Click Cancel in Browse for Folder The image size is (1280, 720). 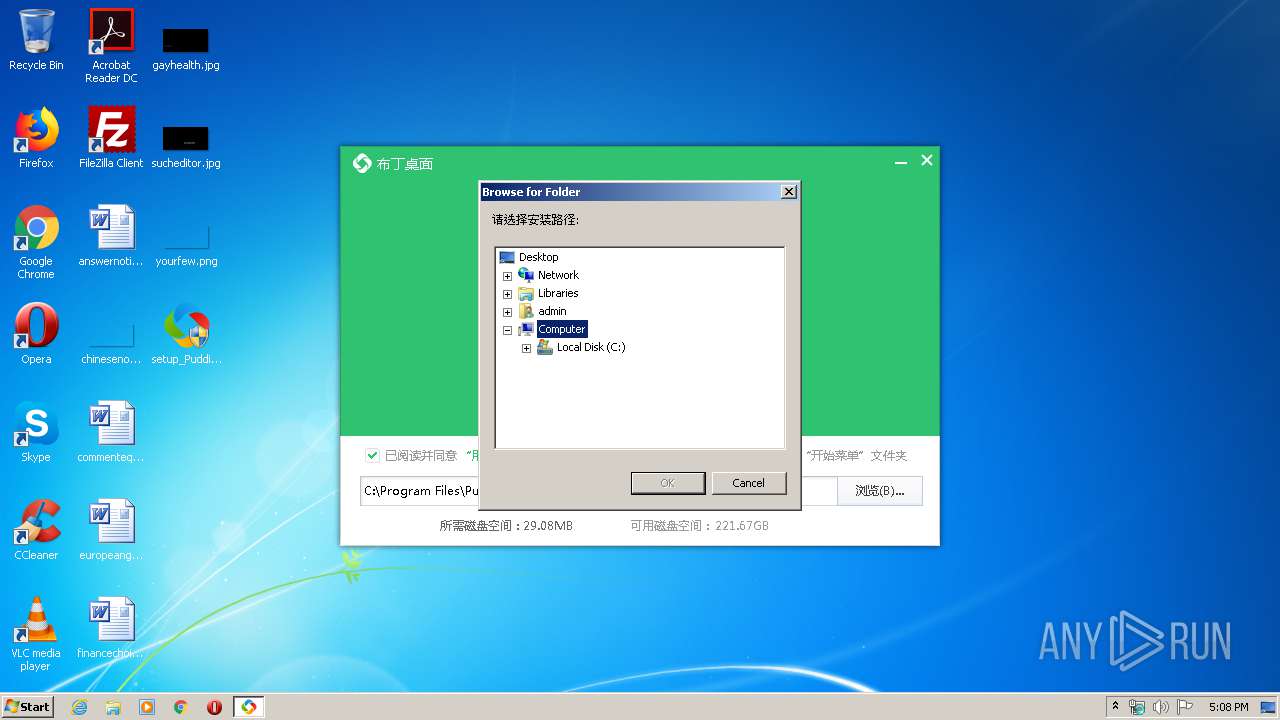(749, 483)
